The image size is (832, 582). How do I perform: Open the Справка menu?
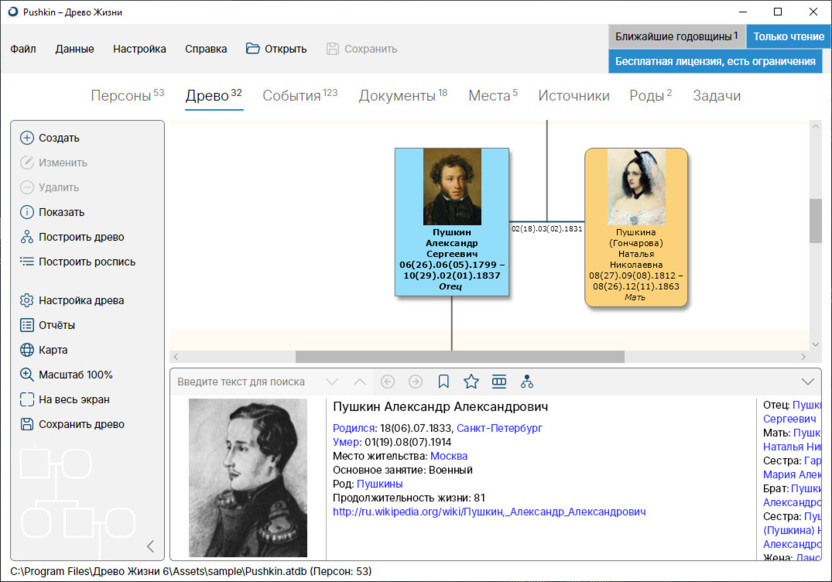(206, 49)
